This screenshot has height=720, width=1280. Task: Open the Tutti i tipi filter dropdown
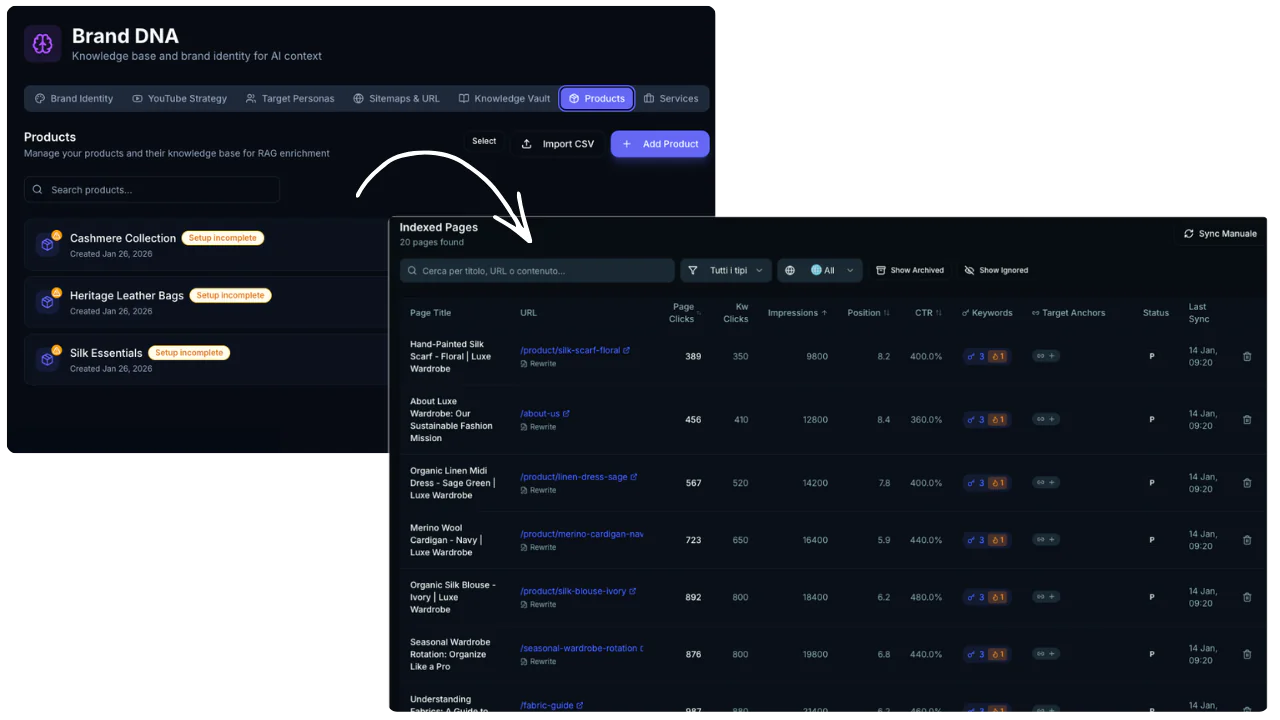(x=726, y=271)
